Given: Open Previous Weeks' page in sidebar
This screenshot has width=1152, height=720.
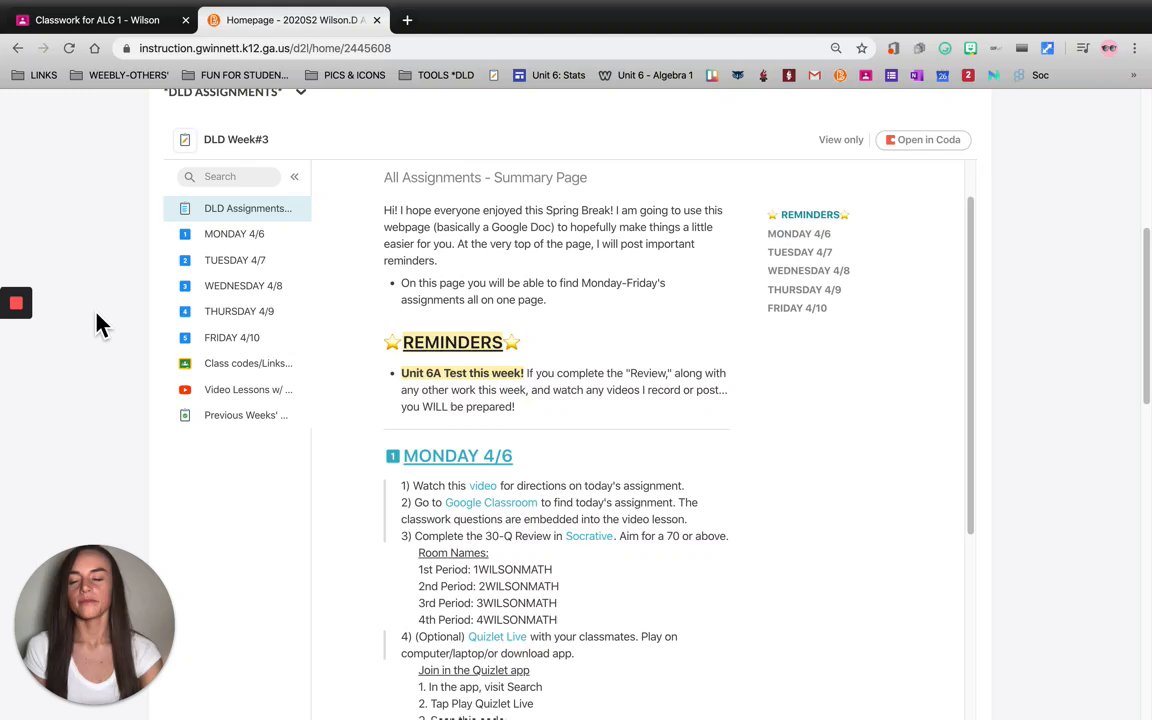Looking at the screenshot, I should [237, 416].
